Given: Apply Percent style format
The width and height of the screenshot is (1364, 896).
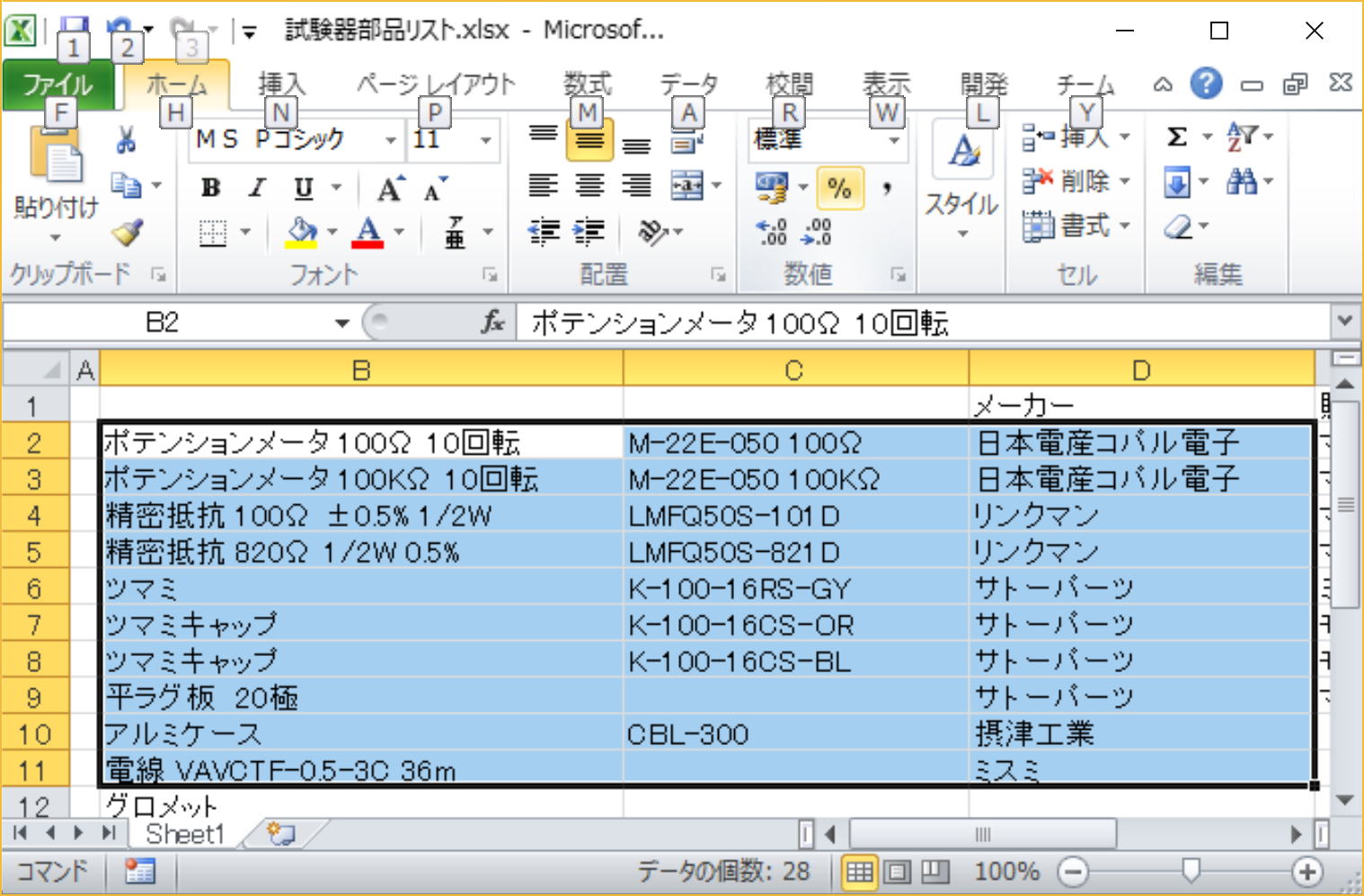Looking at the screenshot, I should point(840,188).
